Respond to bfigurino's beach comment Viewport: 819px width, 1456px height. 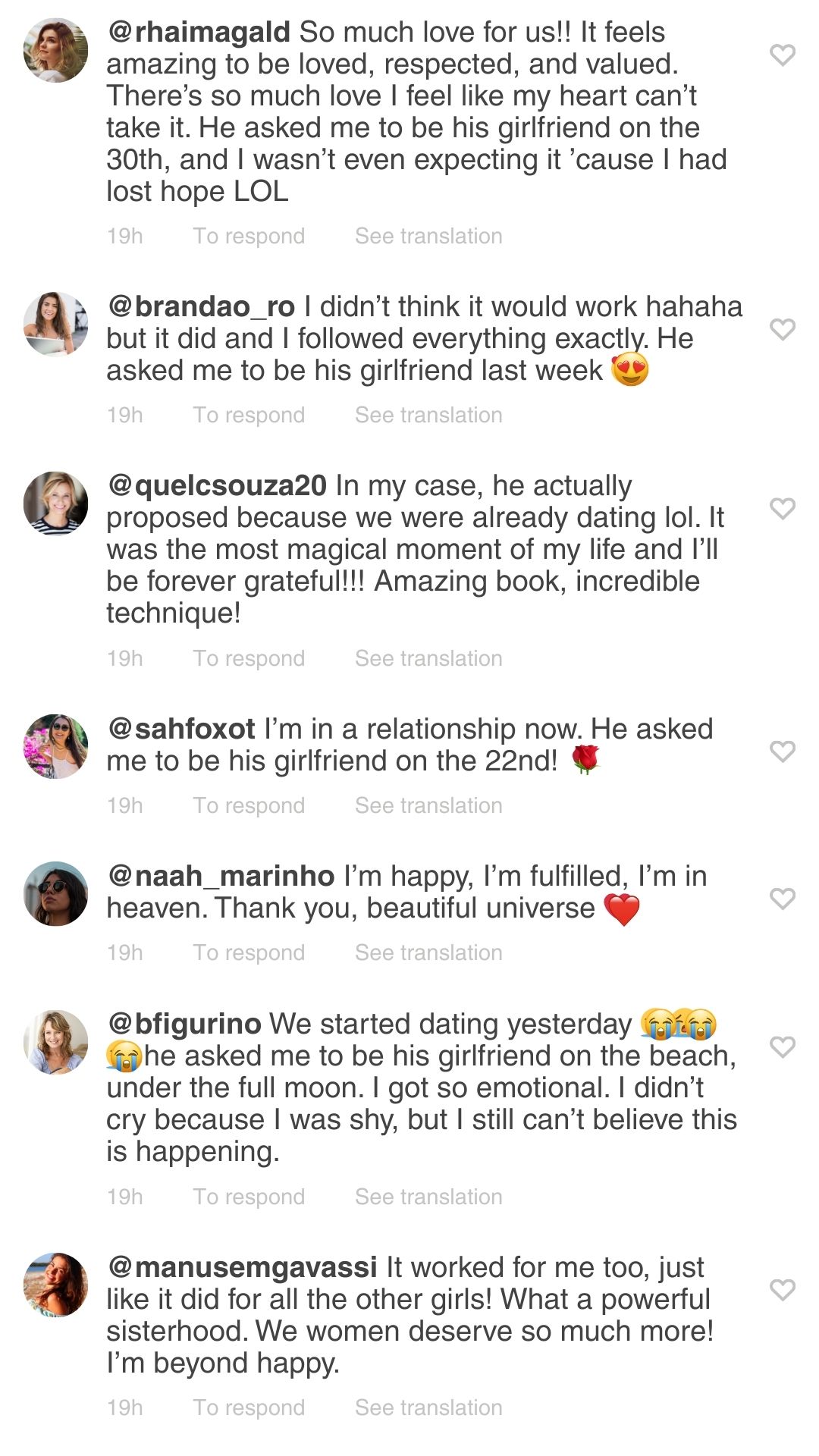click(249, 1197)
